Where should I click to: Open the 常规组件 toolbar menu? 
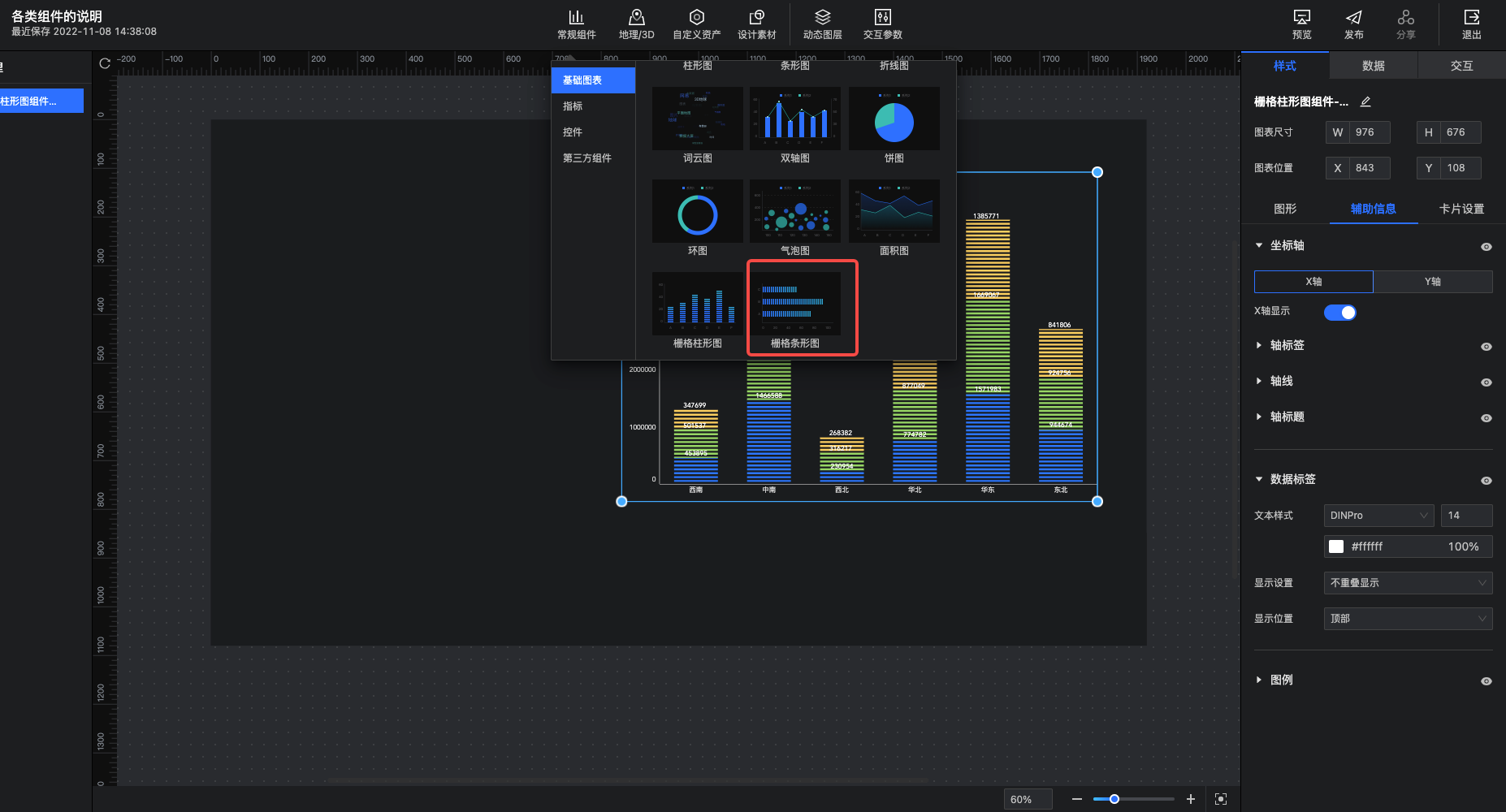576,24
